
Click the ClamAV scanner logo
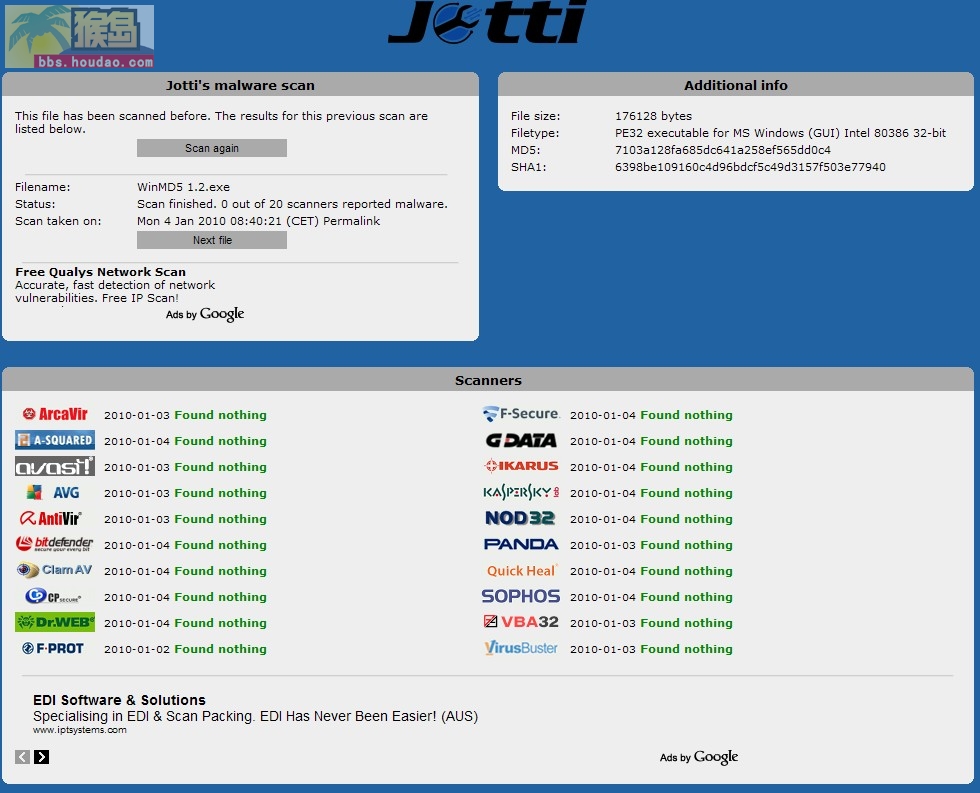point(54,570)
